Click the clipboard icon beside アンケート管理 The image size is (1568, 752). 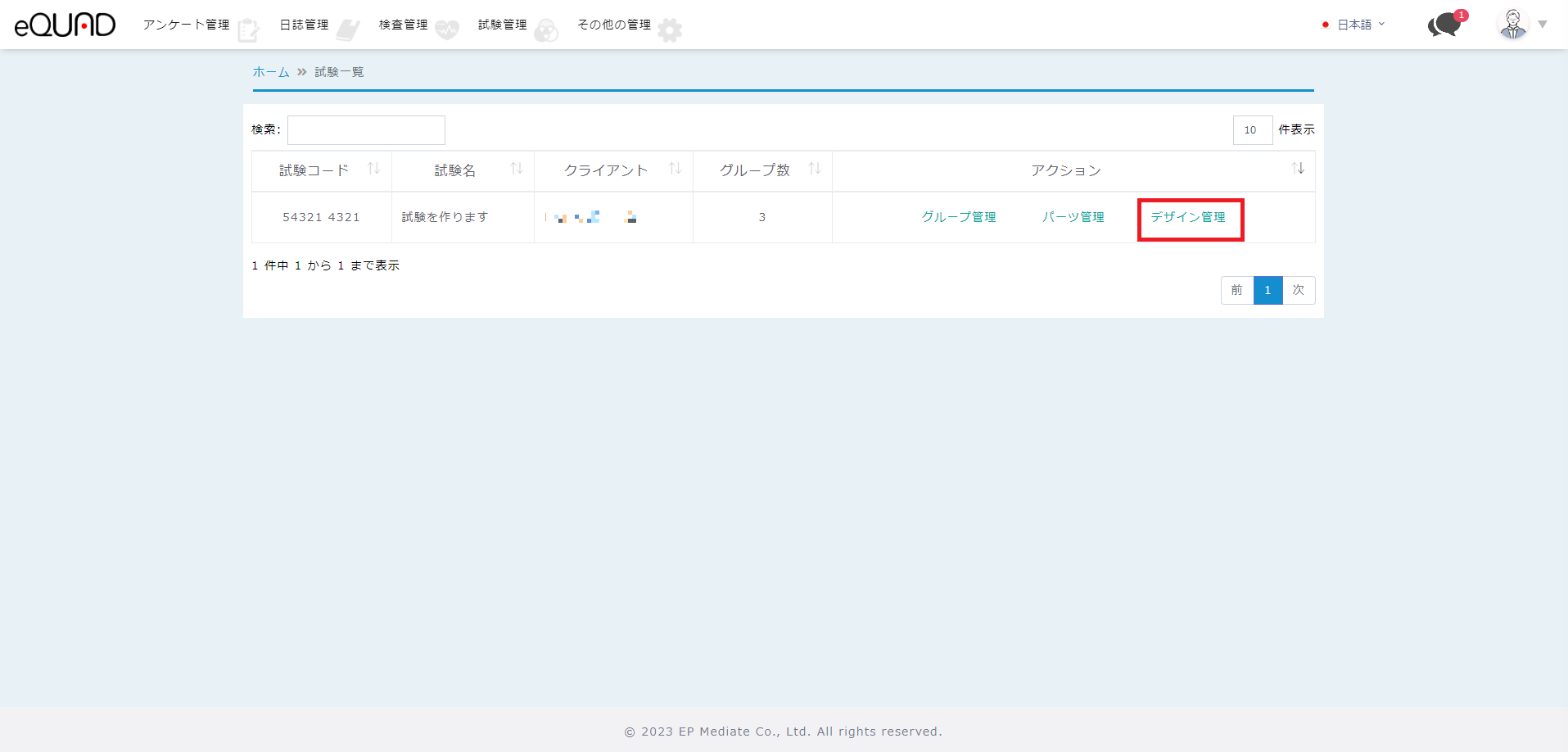click(248, 30)
